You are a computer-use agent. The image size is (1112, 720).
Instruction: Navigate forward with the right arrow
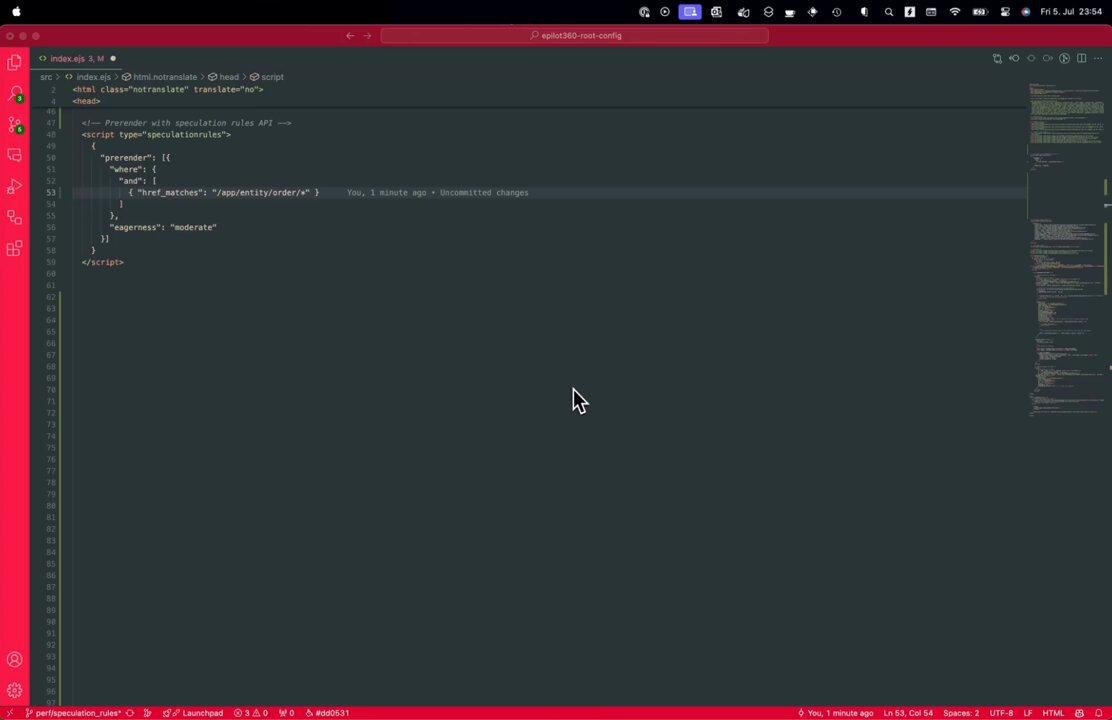click(x=367, y=35)
